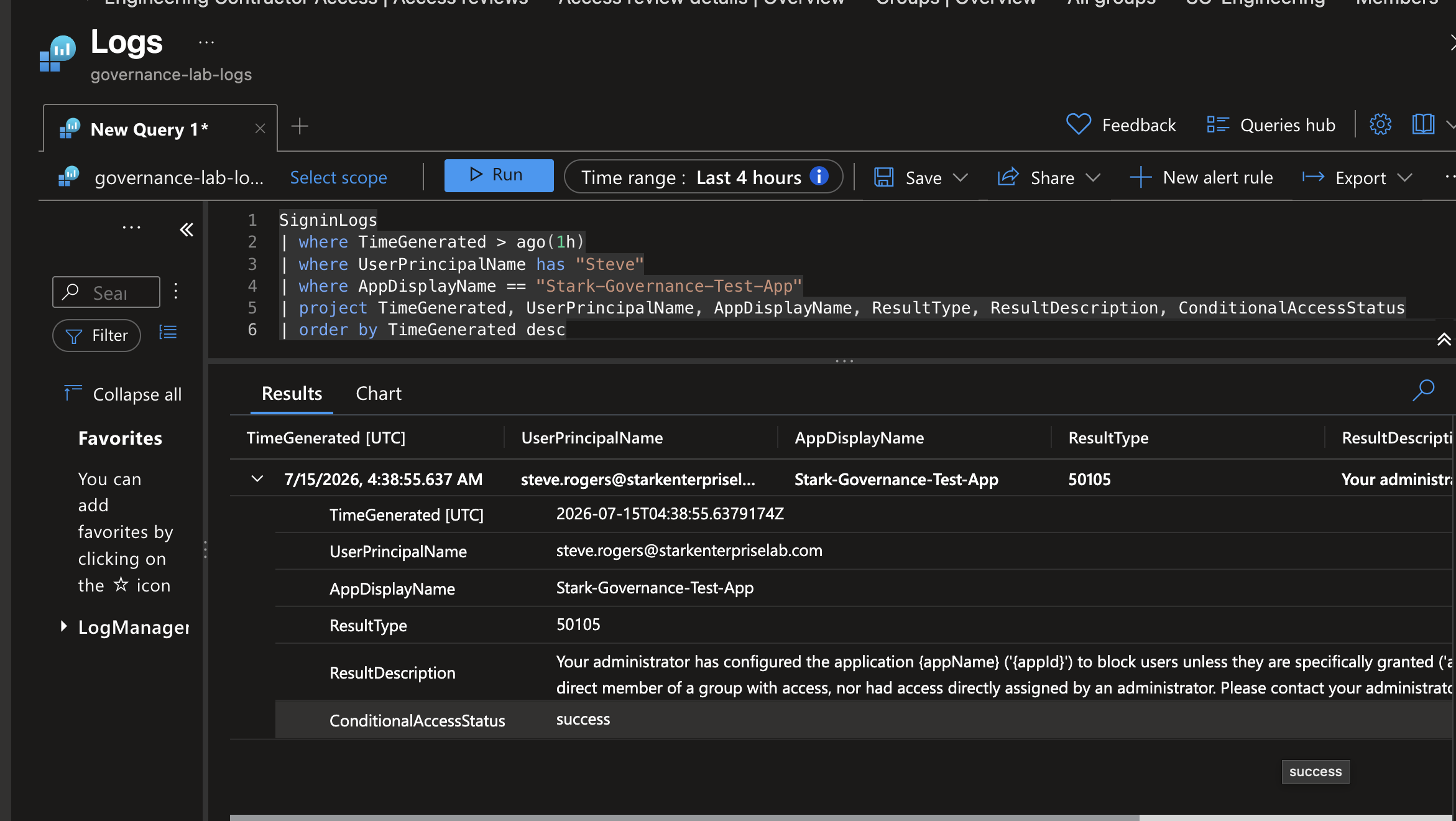Open the Queries hub
1456x821 pixels.
[1271, 125]
